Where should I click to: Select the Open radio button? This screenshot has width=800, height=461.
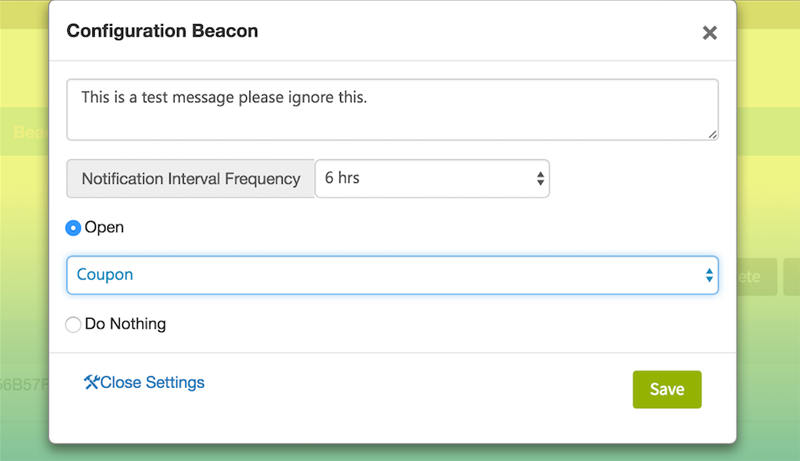(73, 228)
